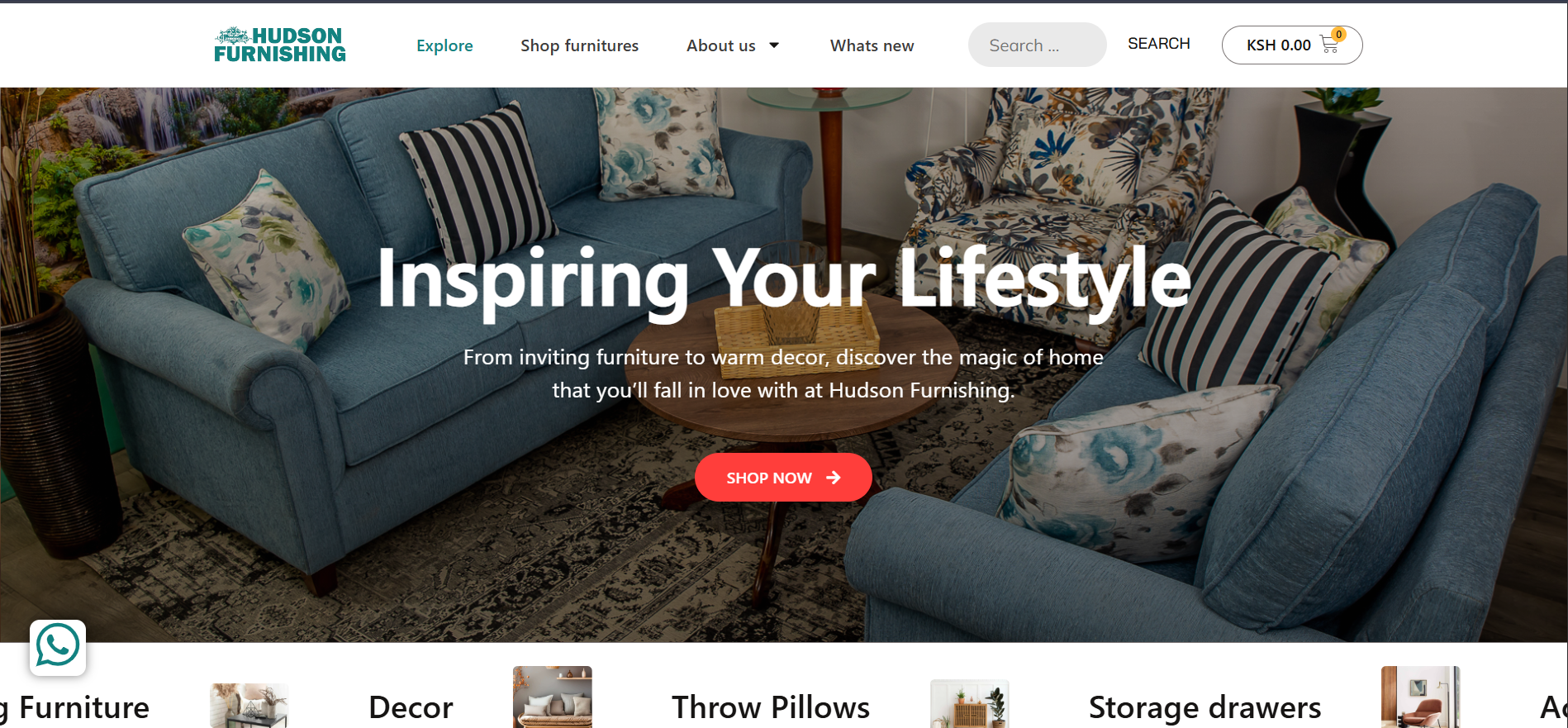Click the Hudson Furnishing logo
Screen dimensions: 1568x728
(x=280, y=45)
